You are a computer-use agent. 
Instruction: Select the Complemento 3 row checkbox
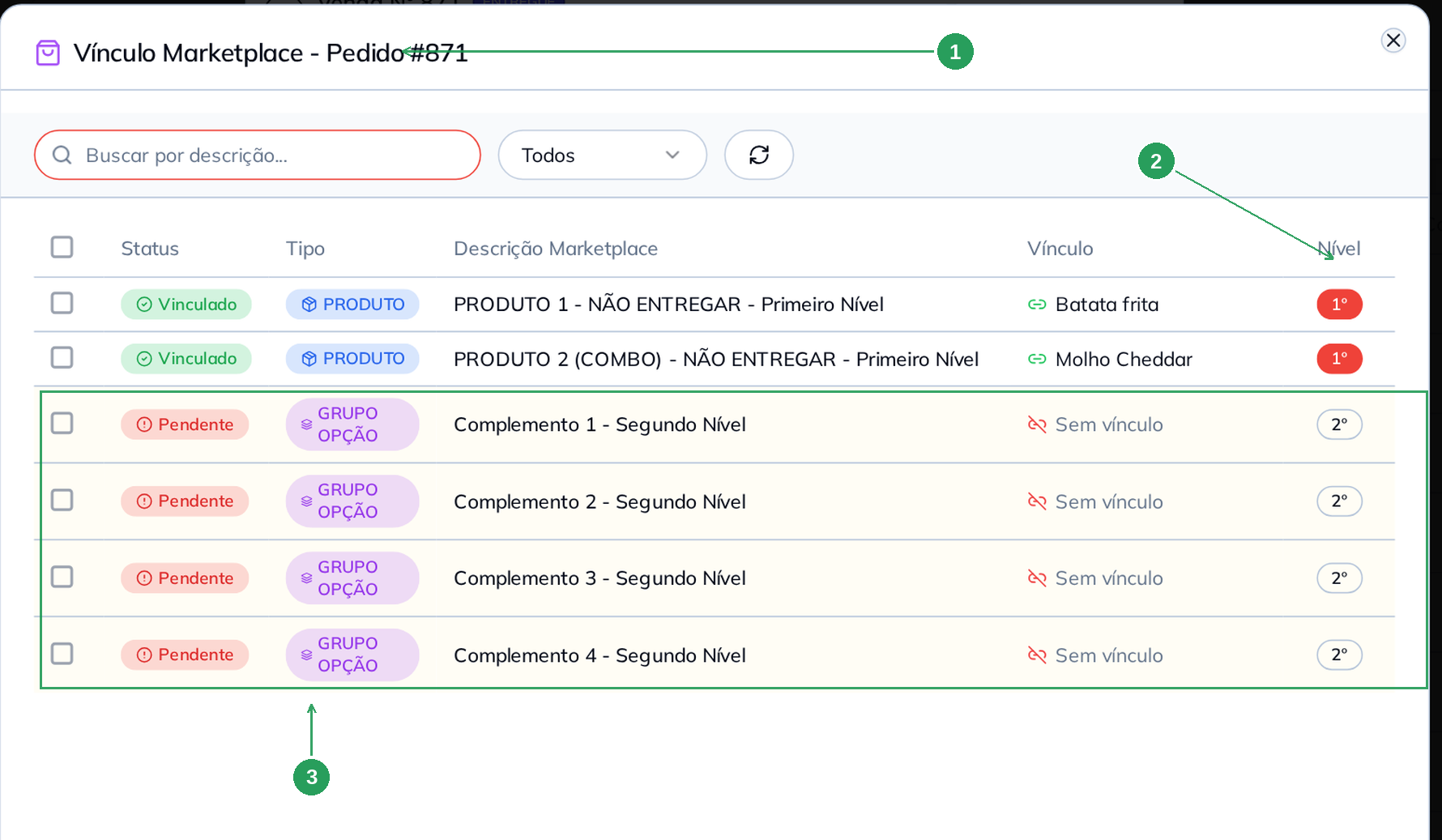click(x=62, y=577)
